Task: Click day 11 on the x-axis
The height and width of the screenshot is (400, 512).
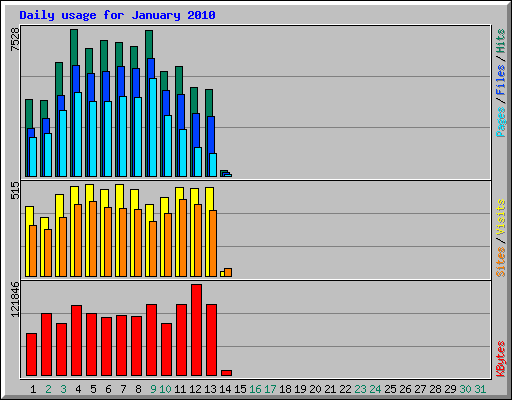Action: pyautogui.click(x=180, y=389)
